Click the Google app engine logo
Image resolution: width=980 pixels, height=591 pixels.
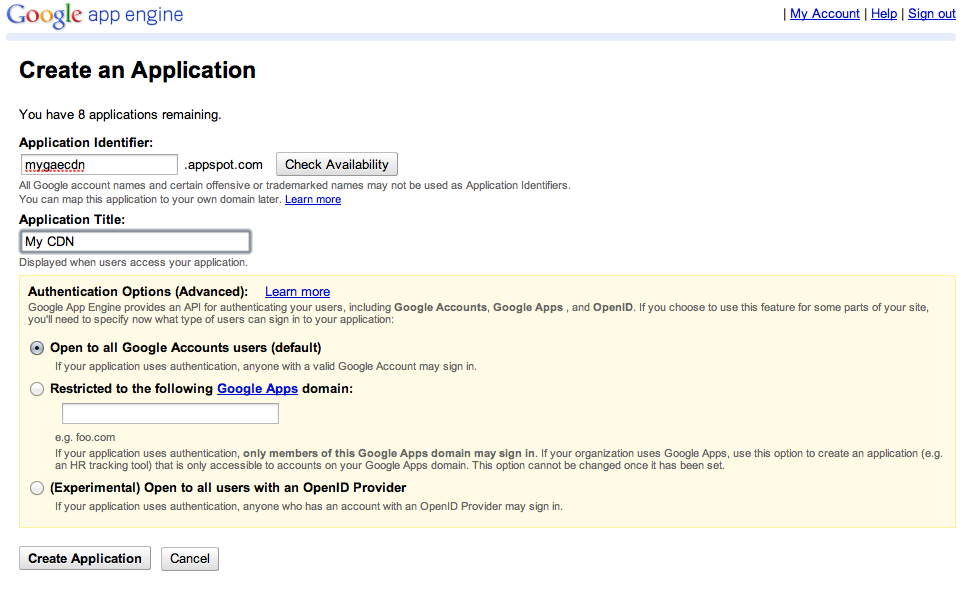pyautogui.click(x=94, y=15)
